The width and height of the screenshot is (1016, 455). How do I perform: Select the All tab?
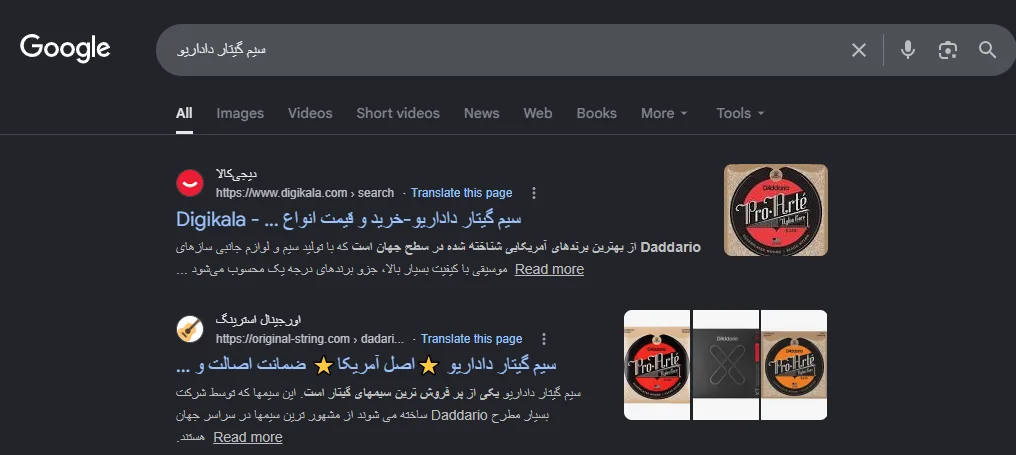pos(184,113)
